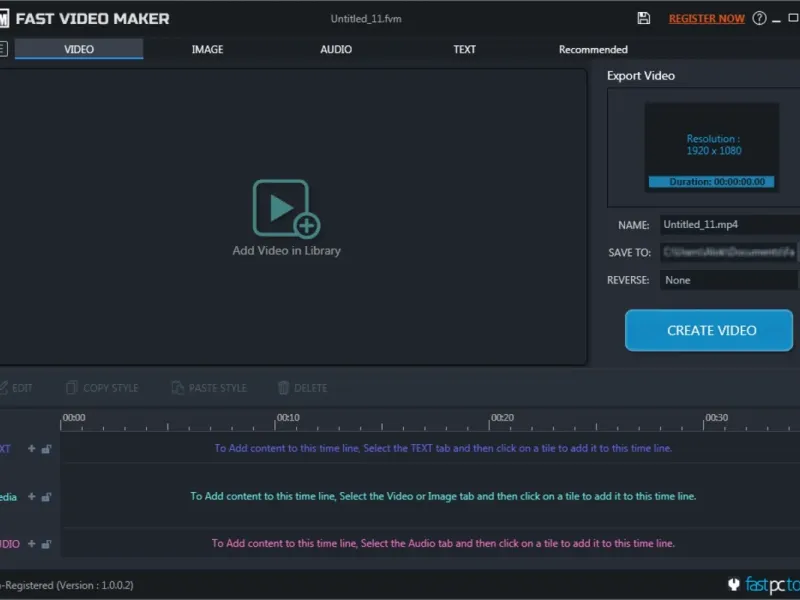This screenshot has width=800, height=600.
Task: Click the CREATE VIDEO button
Action: tap(709, 330)
